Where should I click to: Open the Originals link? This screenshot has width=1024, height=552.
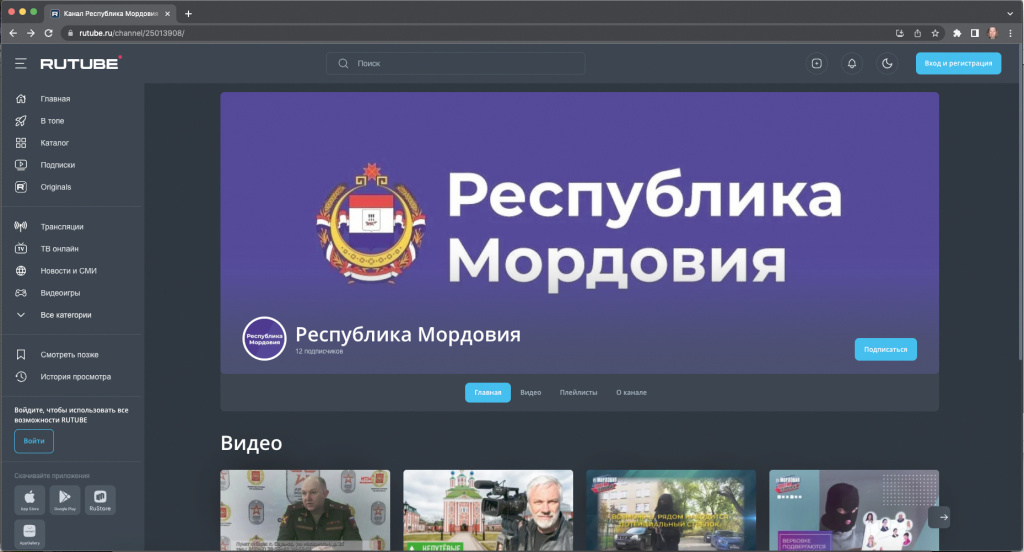click(56, 187)
